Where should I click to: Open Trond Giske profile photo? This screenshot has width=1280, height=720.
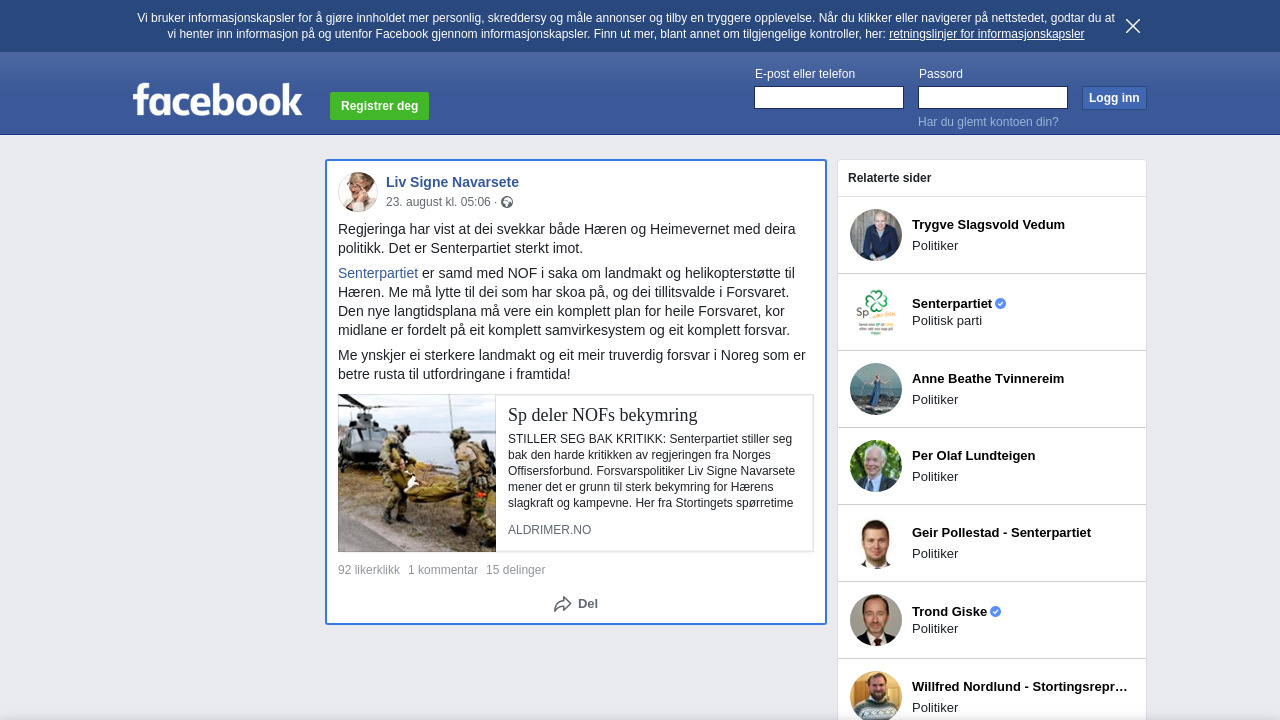point(876,620)
